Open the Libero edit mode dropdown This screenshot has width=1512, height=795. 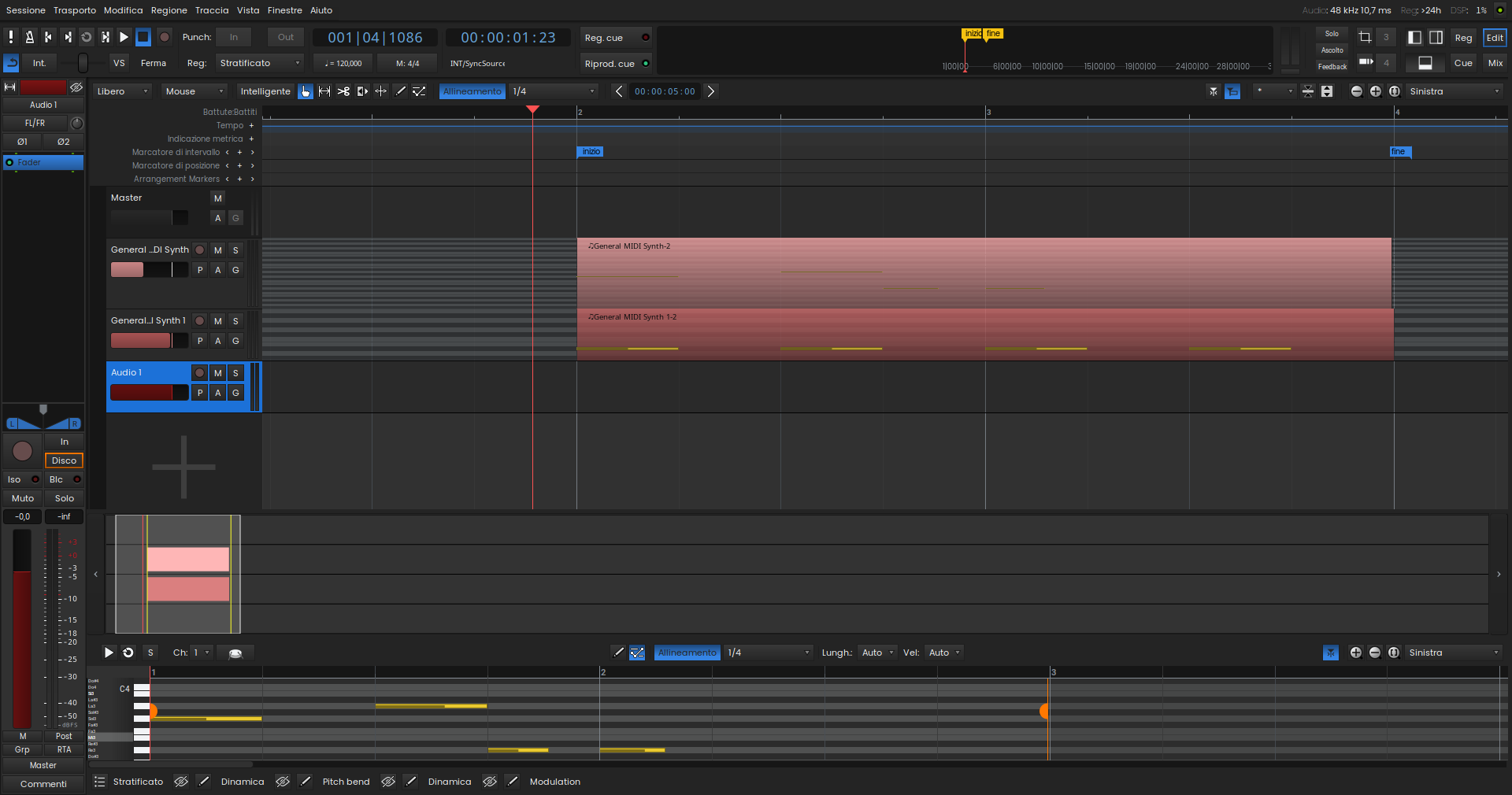[x=122, y=91]
